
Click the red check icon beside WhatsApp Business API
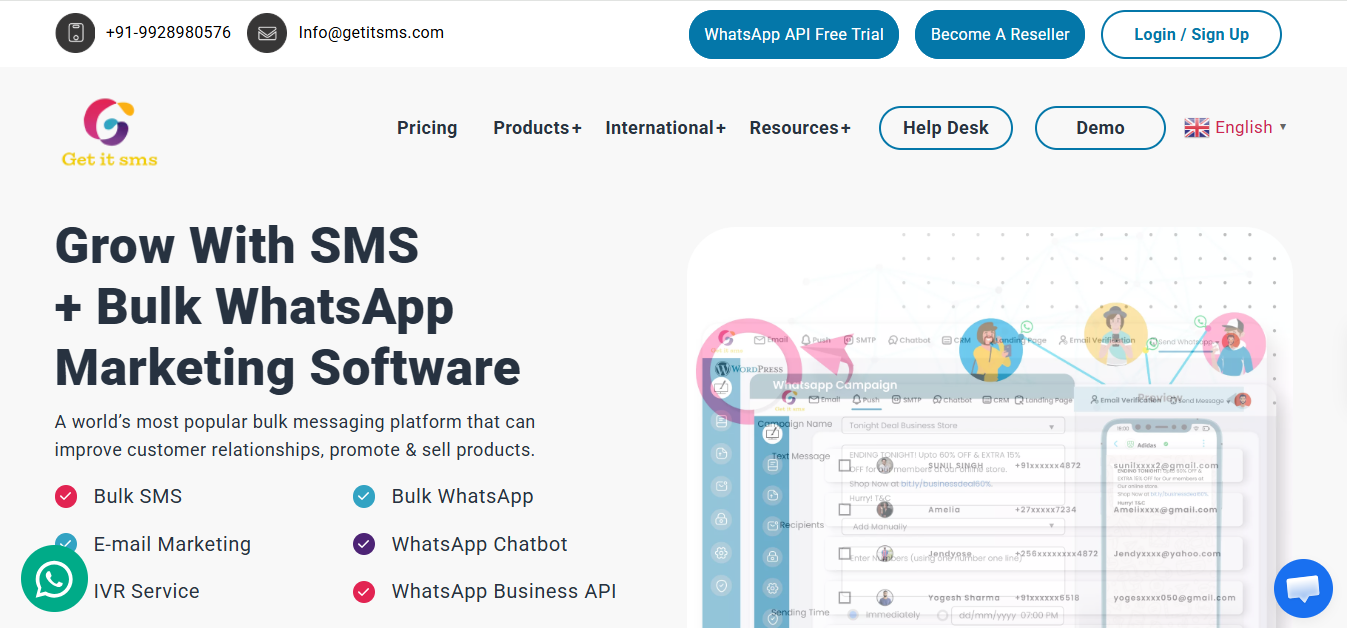[x=364, y=591]
